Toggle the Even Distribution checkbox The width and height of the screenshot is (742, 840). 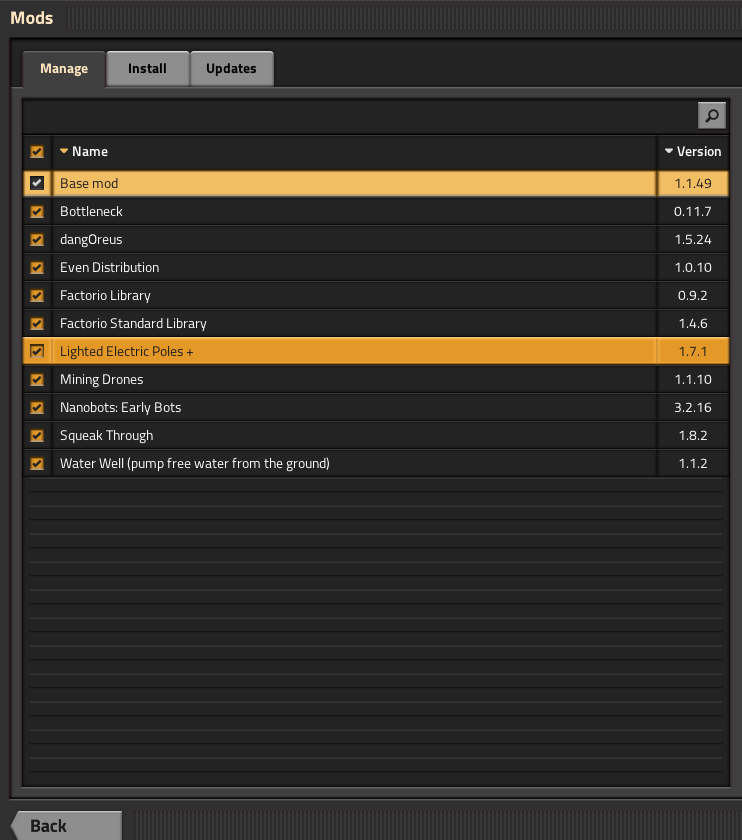click(x=37, y=267)
